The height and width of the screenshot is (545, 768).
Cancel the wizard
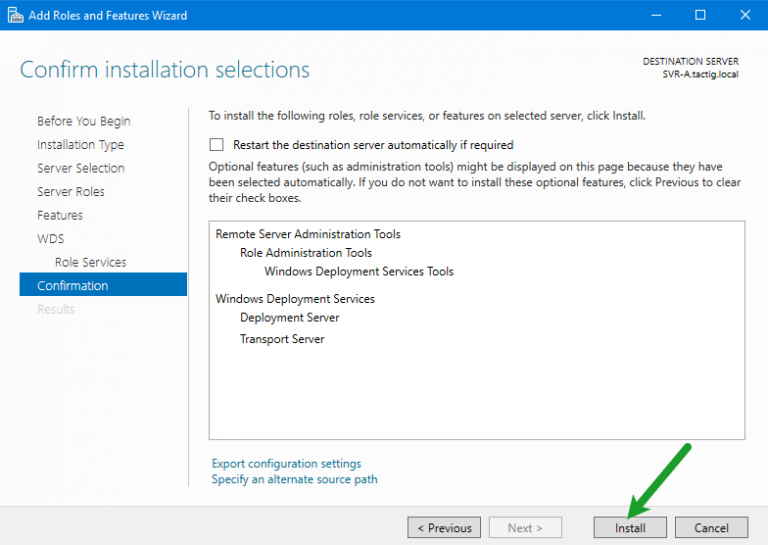(711, 528)
